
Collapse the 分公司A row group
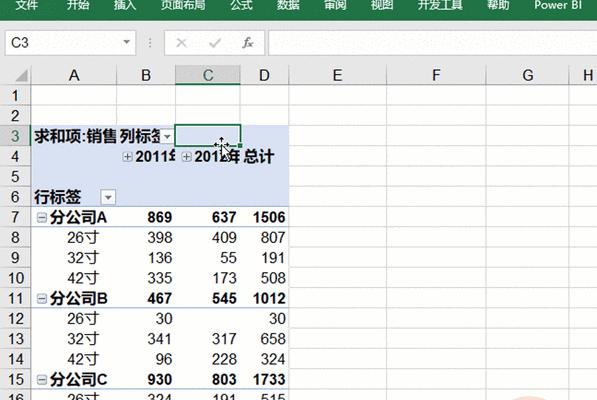42,217
